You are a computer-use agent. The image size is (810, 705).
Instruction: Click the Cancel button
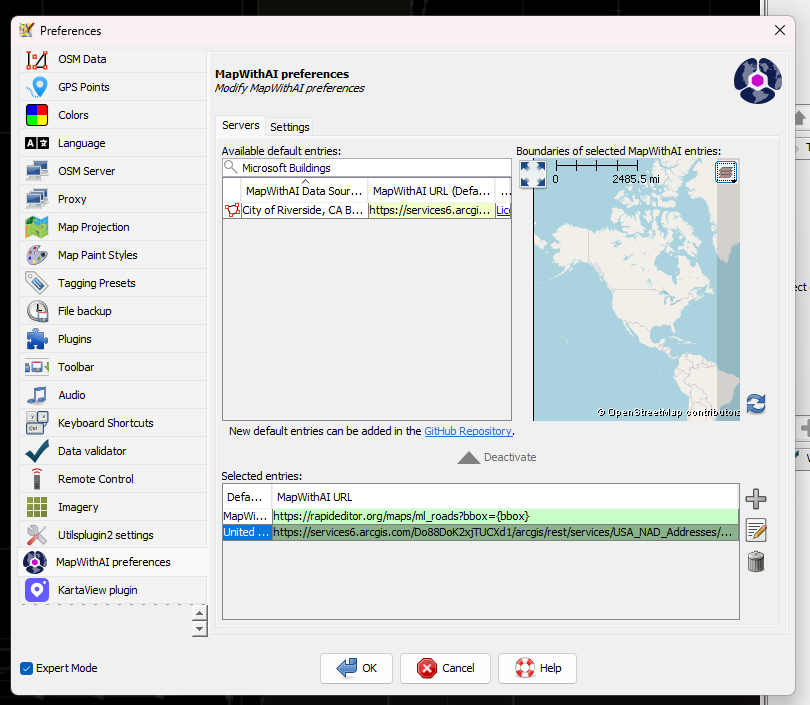(445, 668)
